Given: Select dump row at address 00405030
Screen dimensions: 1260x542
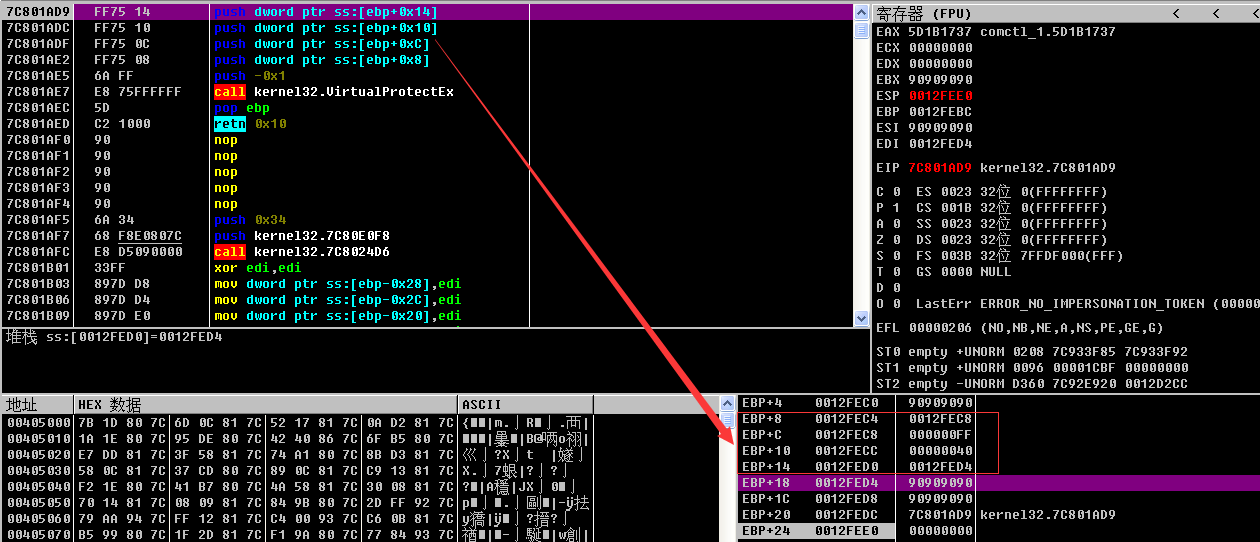Looking at the screenshot, I should pyautogui.click(x=37, y=470).
